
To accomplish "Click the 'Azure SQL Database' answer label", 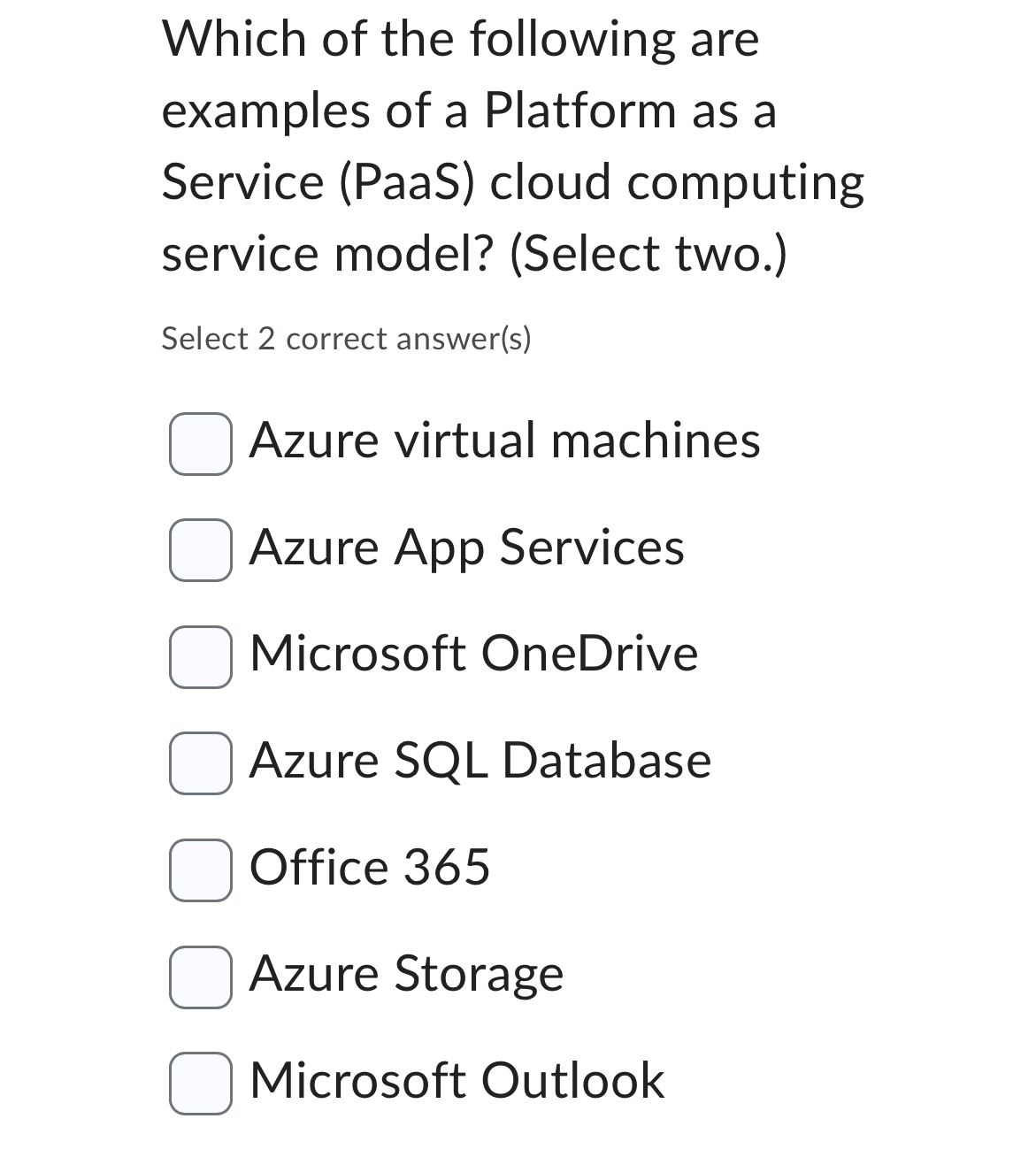I will pyautogui.click(x=480, y=761).
